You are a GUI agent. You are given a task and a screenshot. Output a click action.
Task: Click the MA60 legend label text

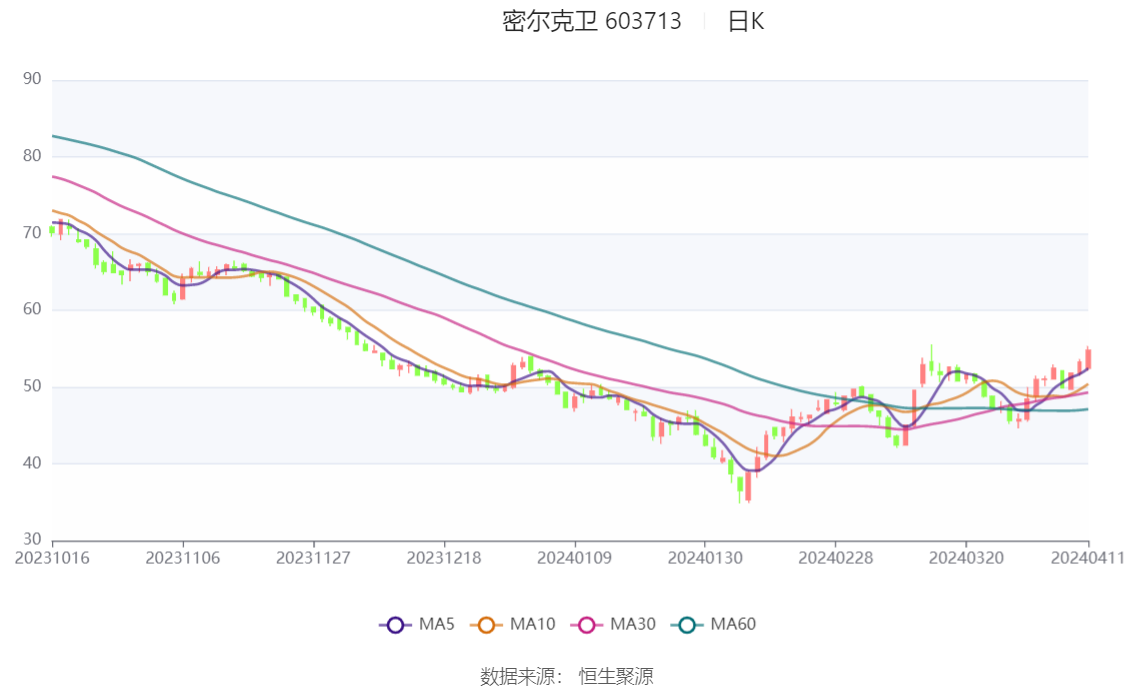click(733, 624)
